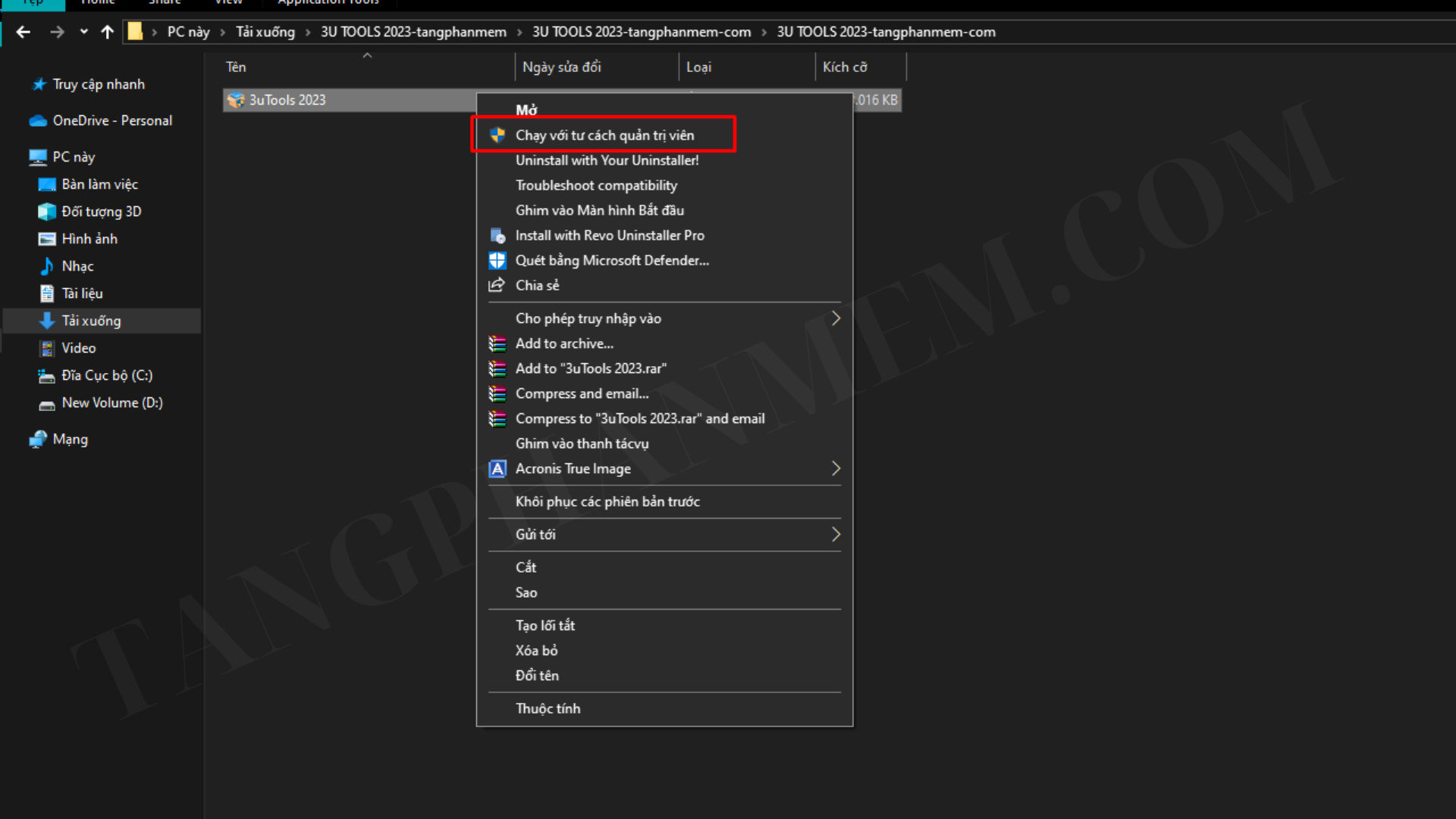Screen dimensions: 1456x819
Task: Click the Chia sẻ share icon
Action: [x=497, y=285]
